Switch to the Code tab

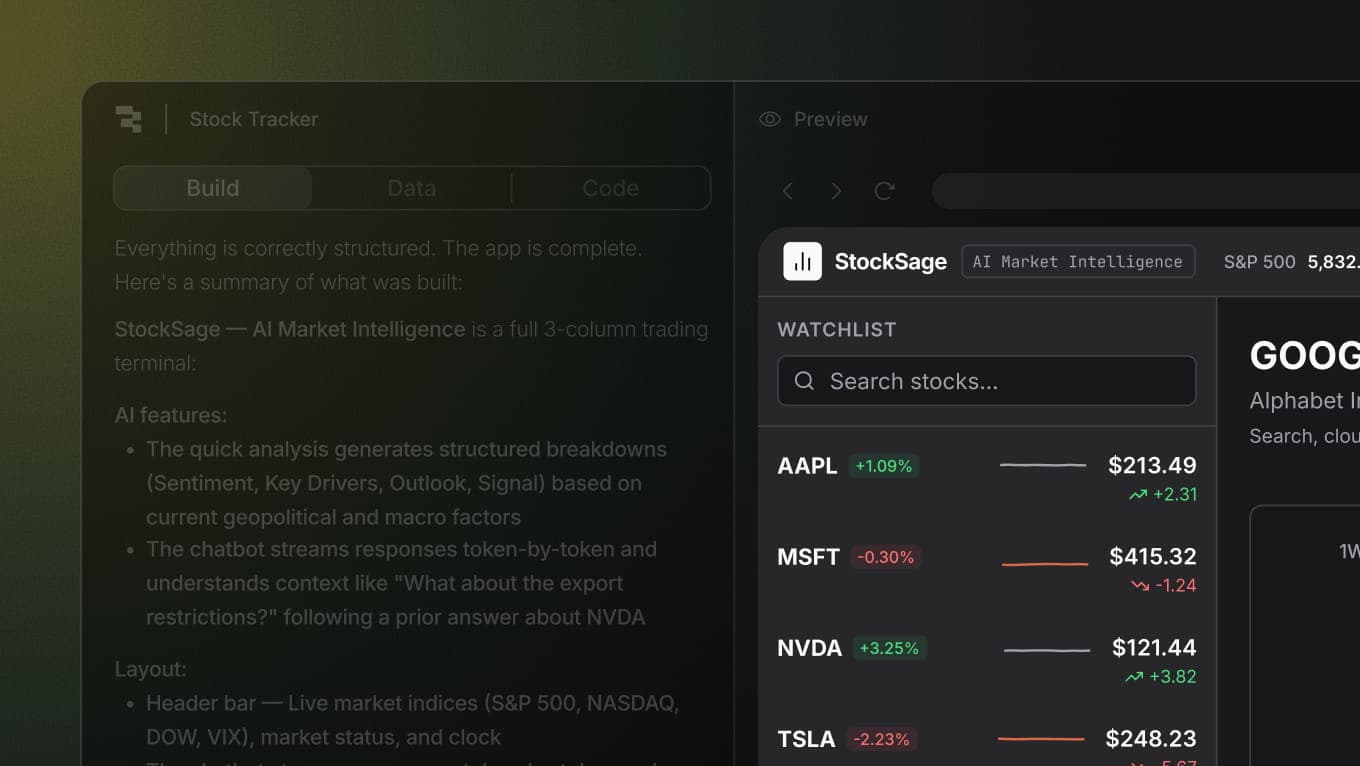point(610,188)
